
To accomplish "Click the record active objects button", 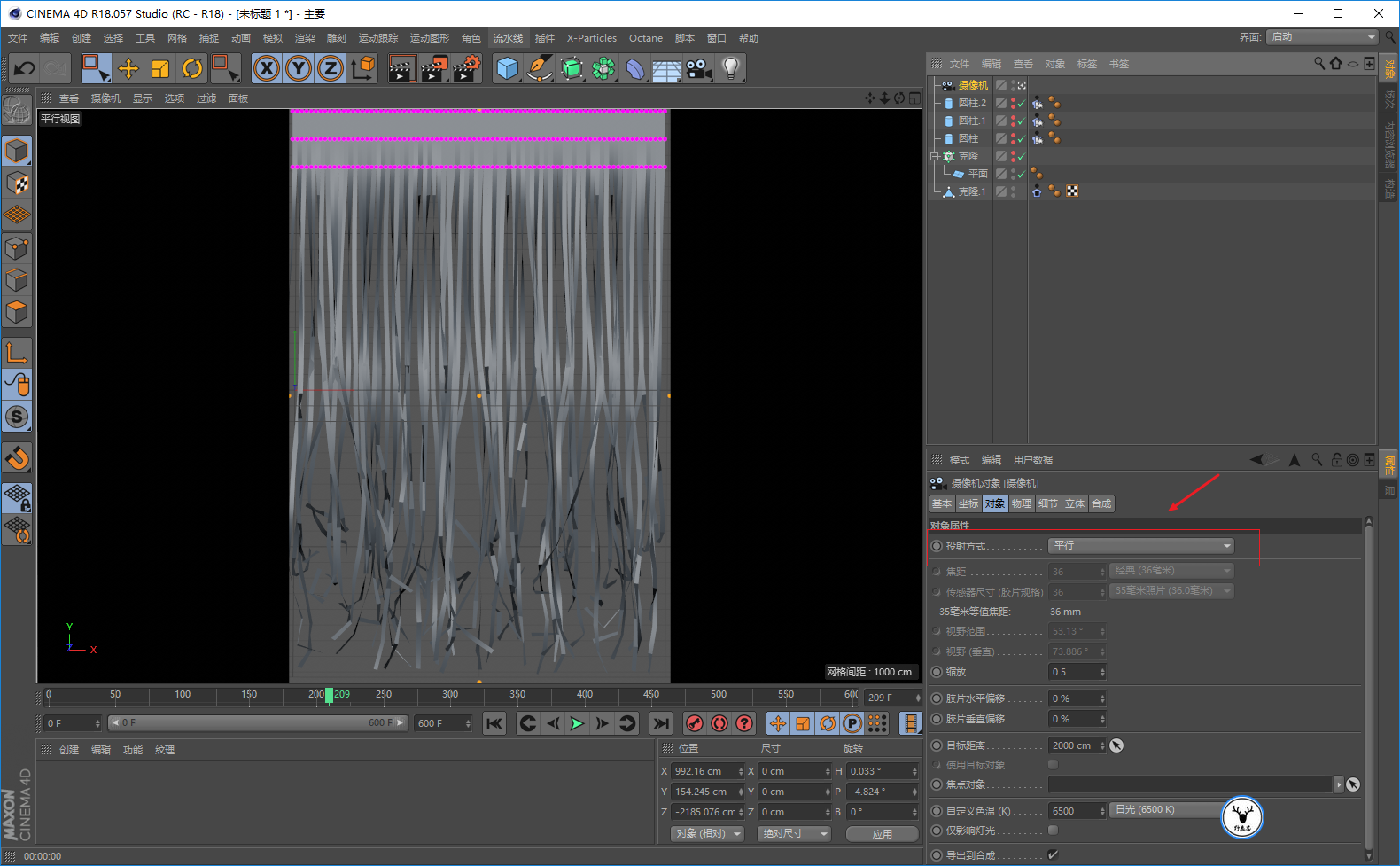I will point(695,723).
